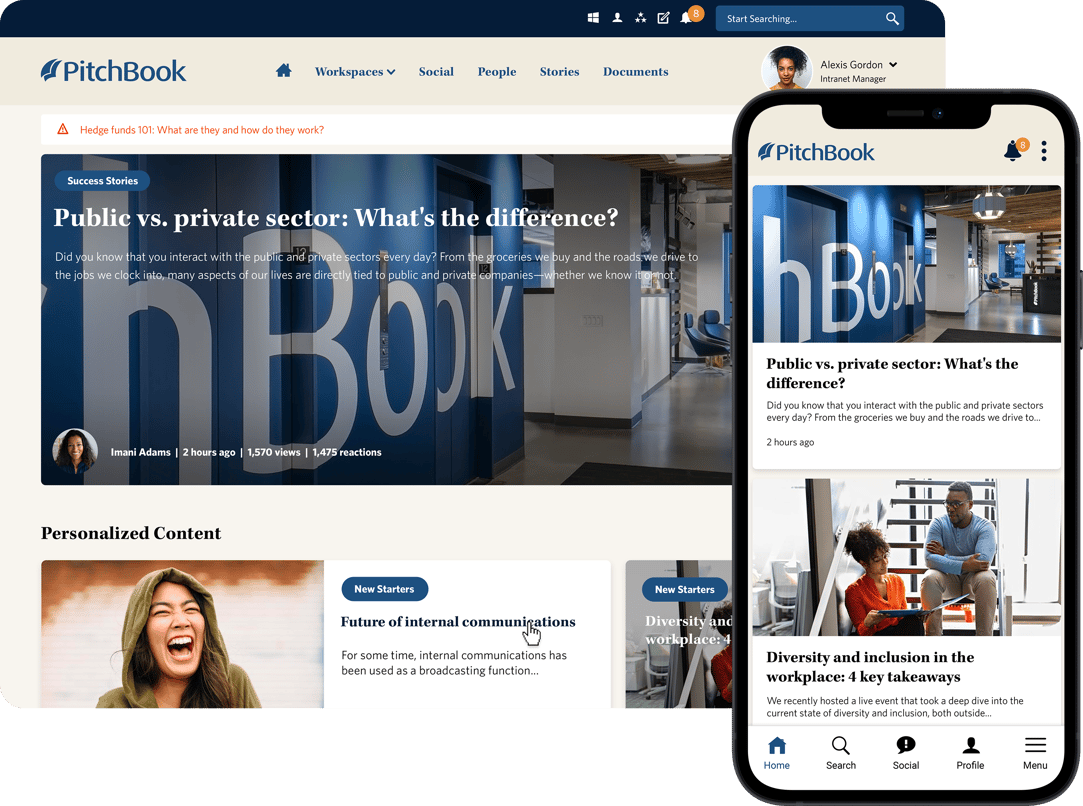This screenshot has height=806, width=1083.
Task: Switch to the Stories section
Action: click(x=559, y=71)
